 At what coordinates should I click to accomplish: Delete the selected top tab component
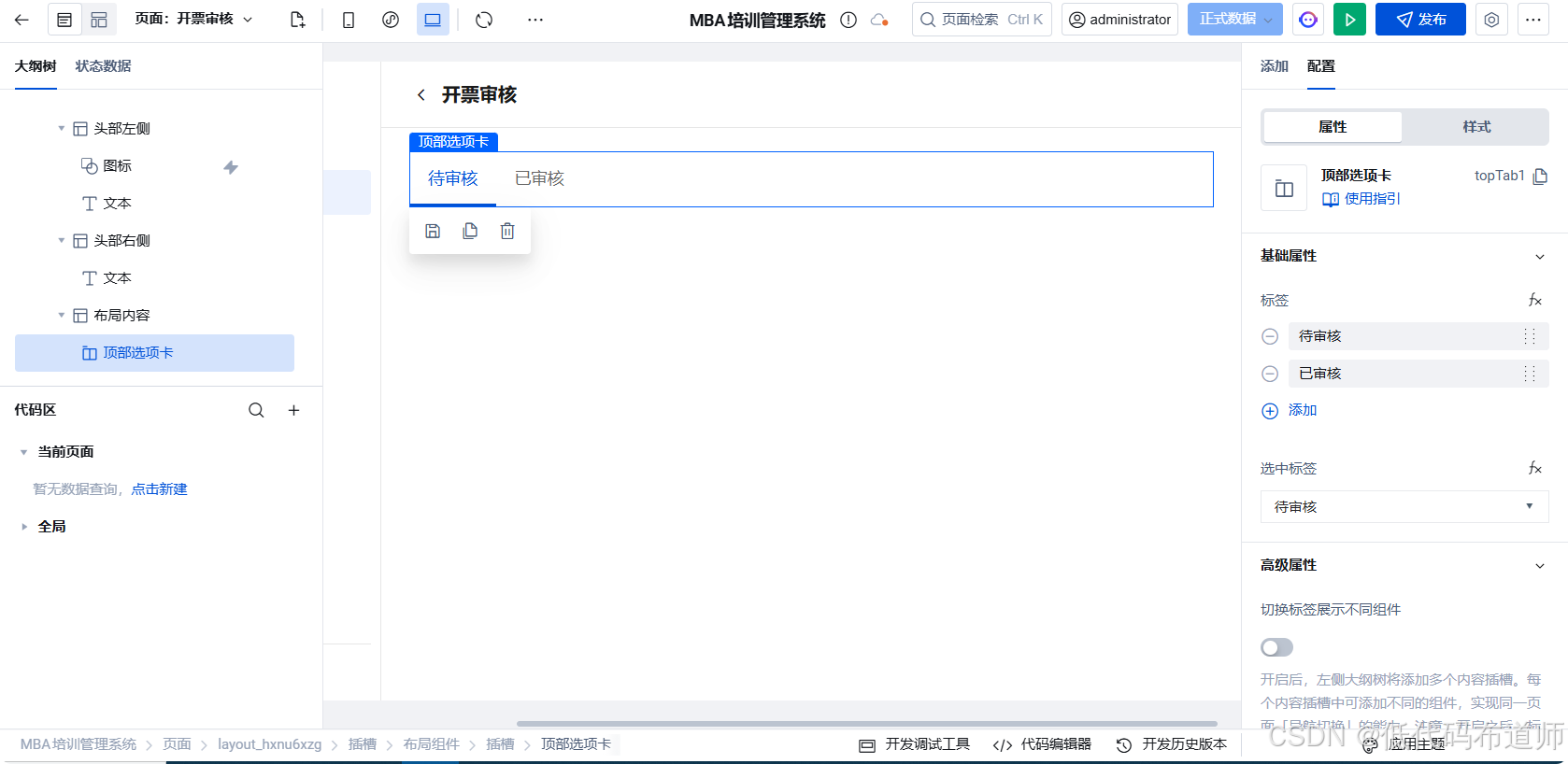coord(507,231)
